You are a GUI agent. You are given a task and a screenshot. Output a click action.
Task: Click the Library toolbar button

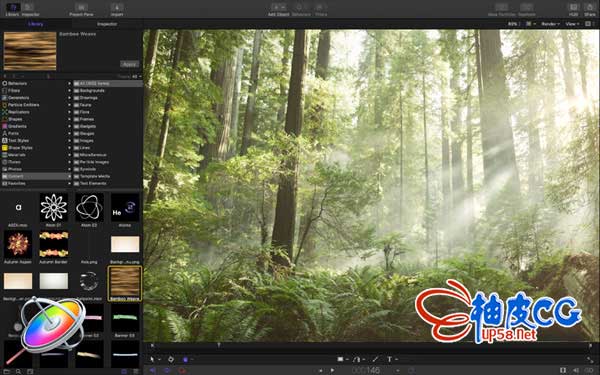tap(12, 10)
